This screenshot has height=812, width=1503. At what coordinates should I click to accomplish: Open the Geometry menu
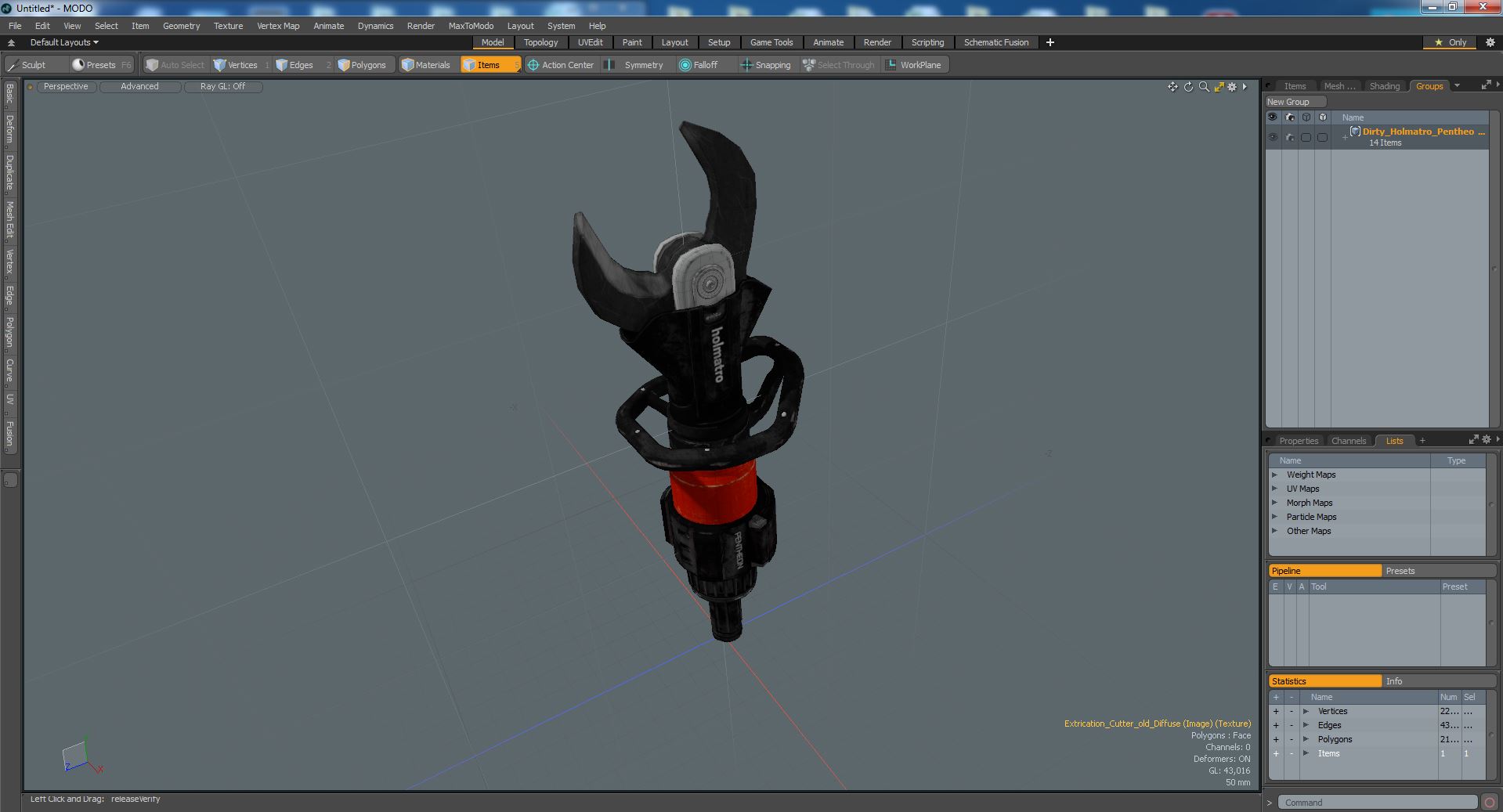click(181, 26)
